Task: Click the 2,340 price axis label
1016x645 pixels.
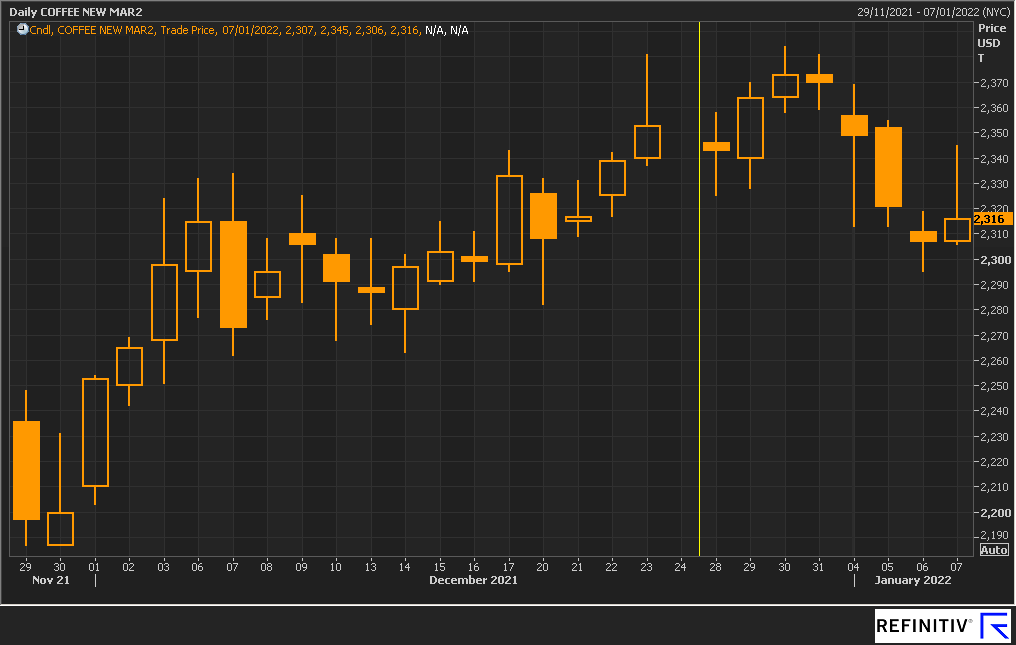Action: 994,159
